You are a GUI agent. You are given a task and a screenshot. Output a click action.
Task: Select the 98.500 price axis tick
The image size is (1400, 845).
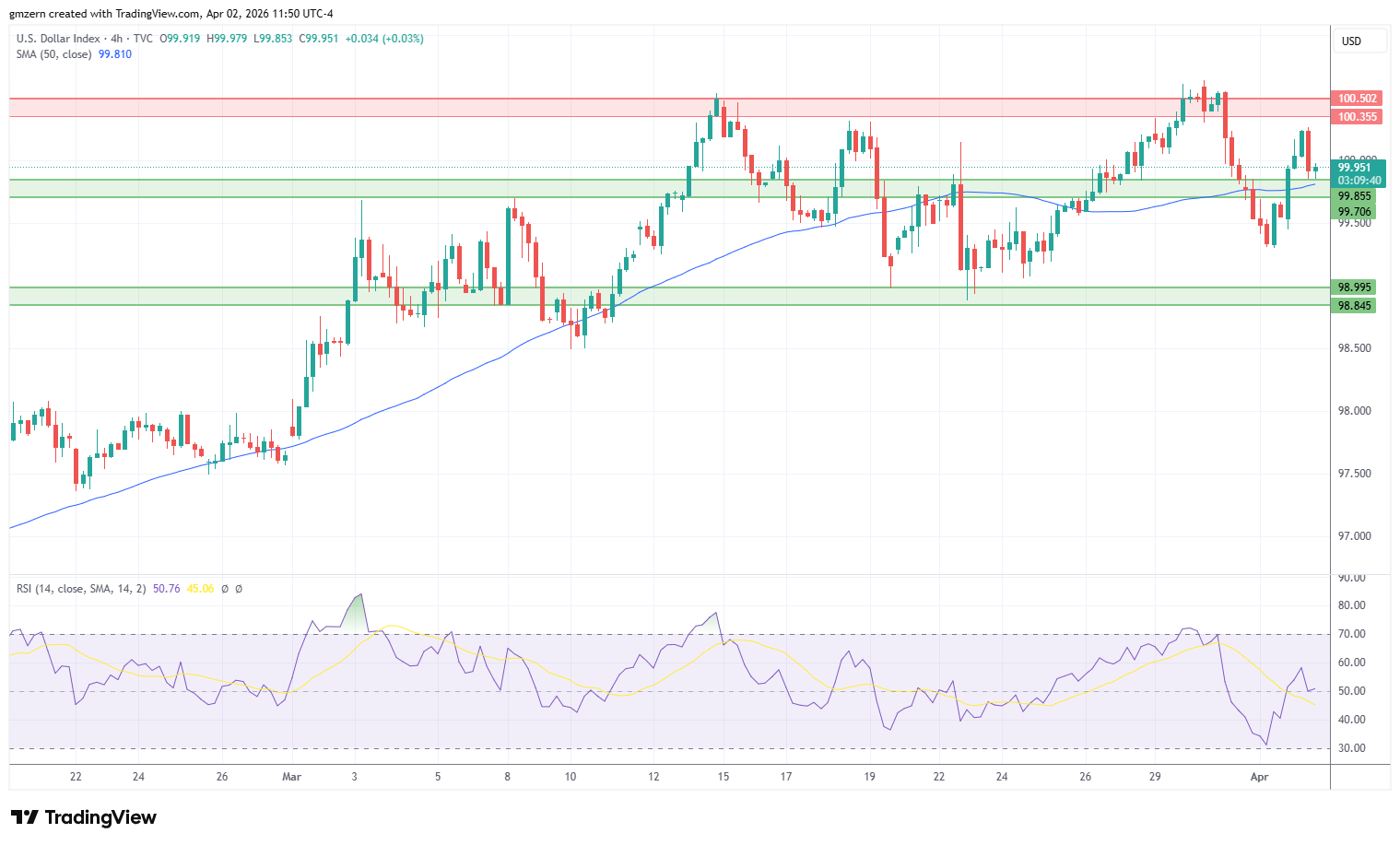pyautogui.click(x=1354, y=348)
